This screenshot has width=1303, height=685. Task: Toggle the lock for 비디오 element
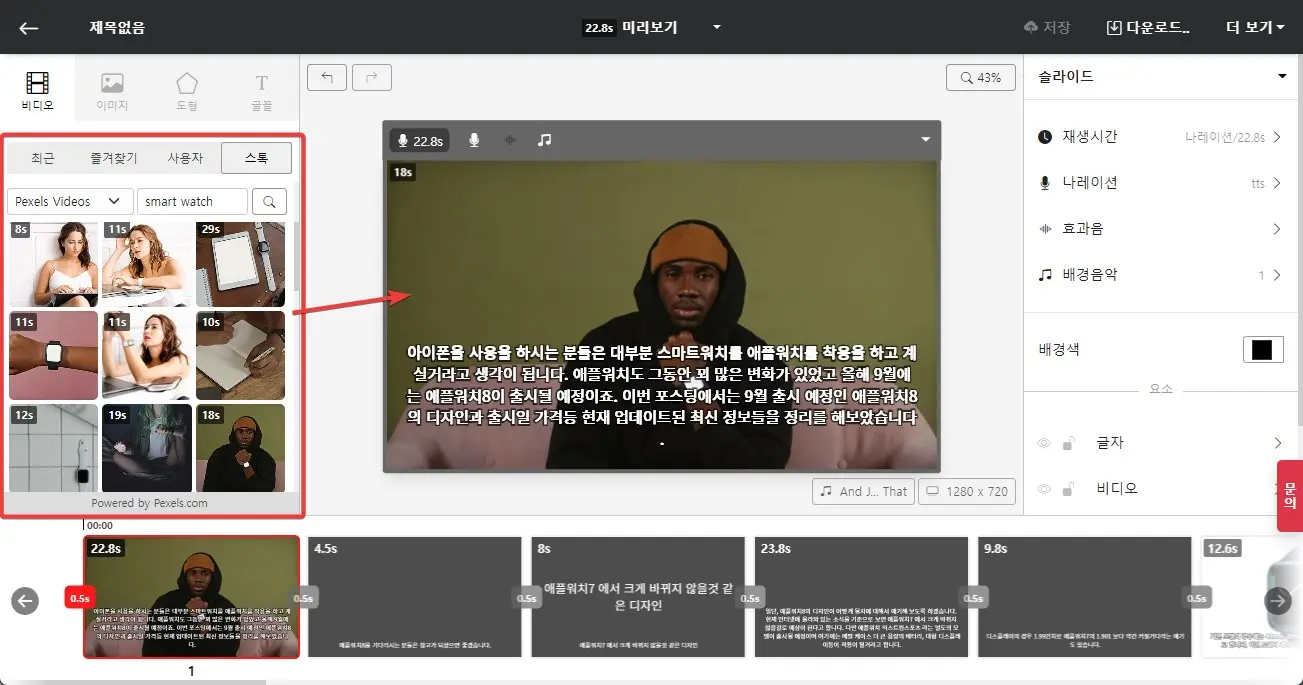point(1069,489)
